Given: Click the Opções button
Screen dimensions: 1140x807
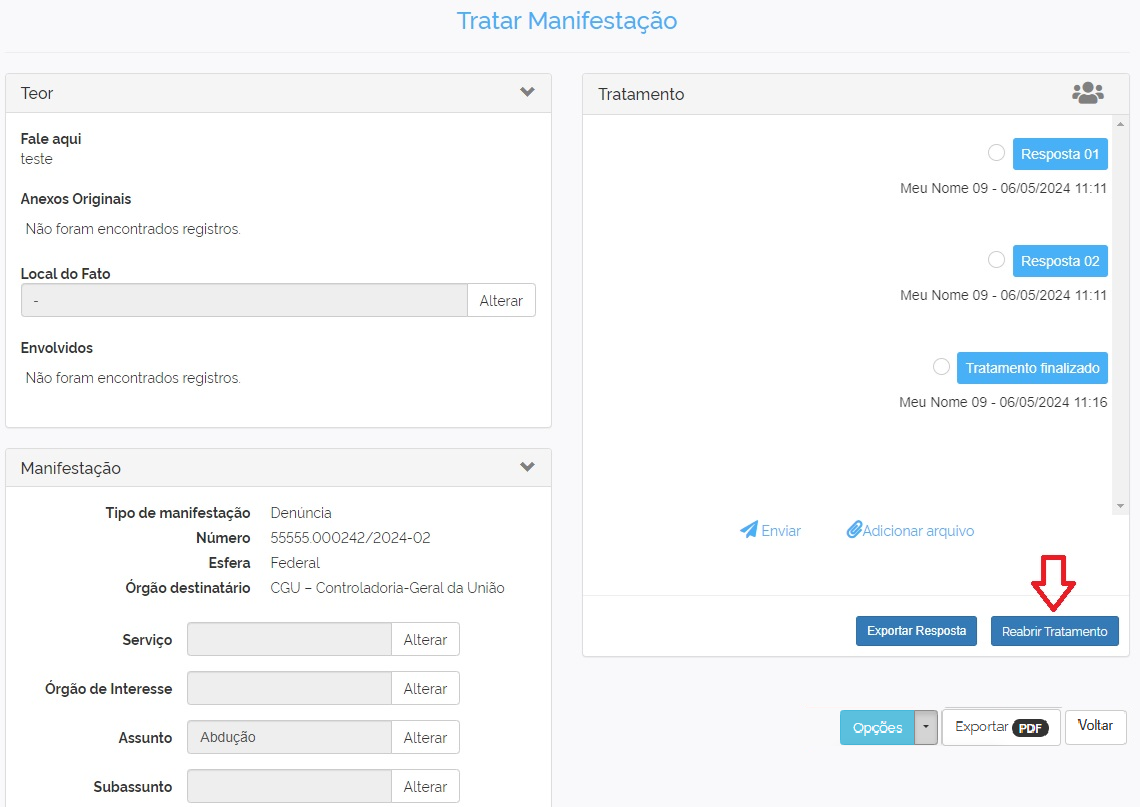Looking at the screenshot, I should 877,728.
